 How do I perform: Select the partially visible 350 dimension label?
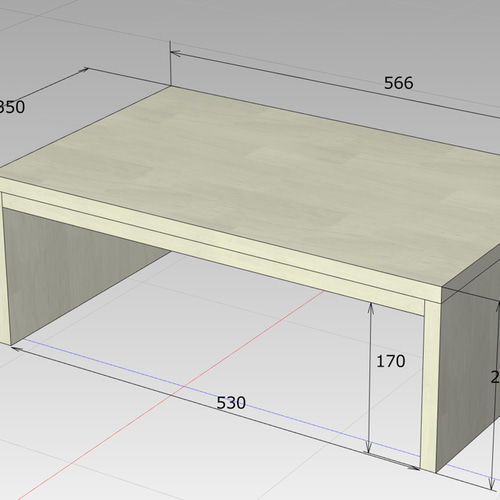pyautogui.click(x=12, y=107)
